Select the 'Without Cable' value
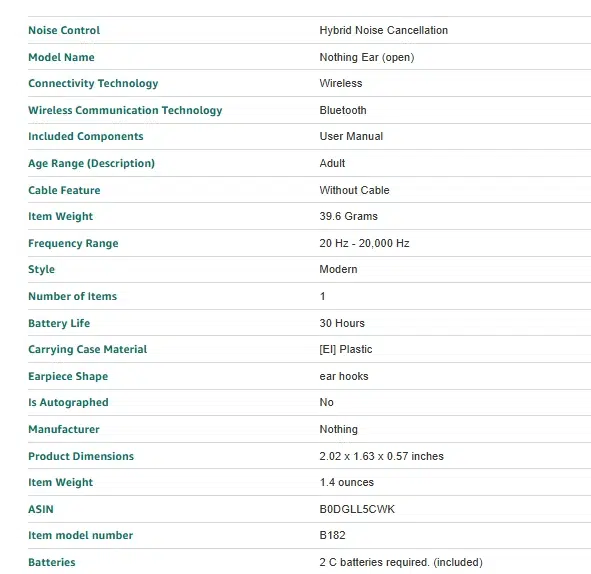This screenshot has width=591, height=574. coord(354,190)
